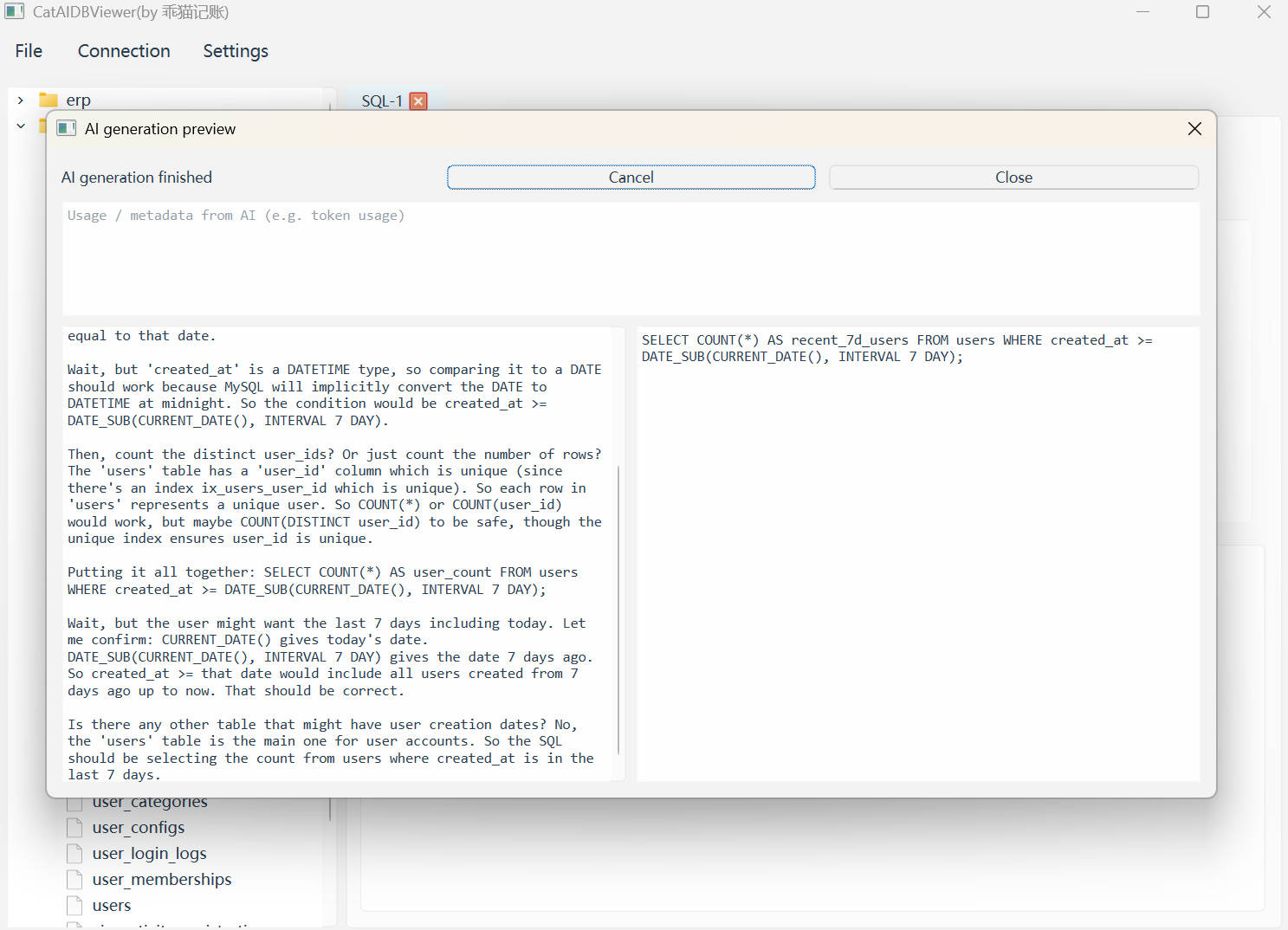Viewport: 1288px width, 930px height.
Task: Click the user_memberships table file icon
Action: (74, 880)
